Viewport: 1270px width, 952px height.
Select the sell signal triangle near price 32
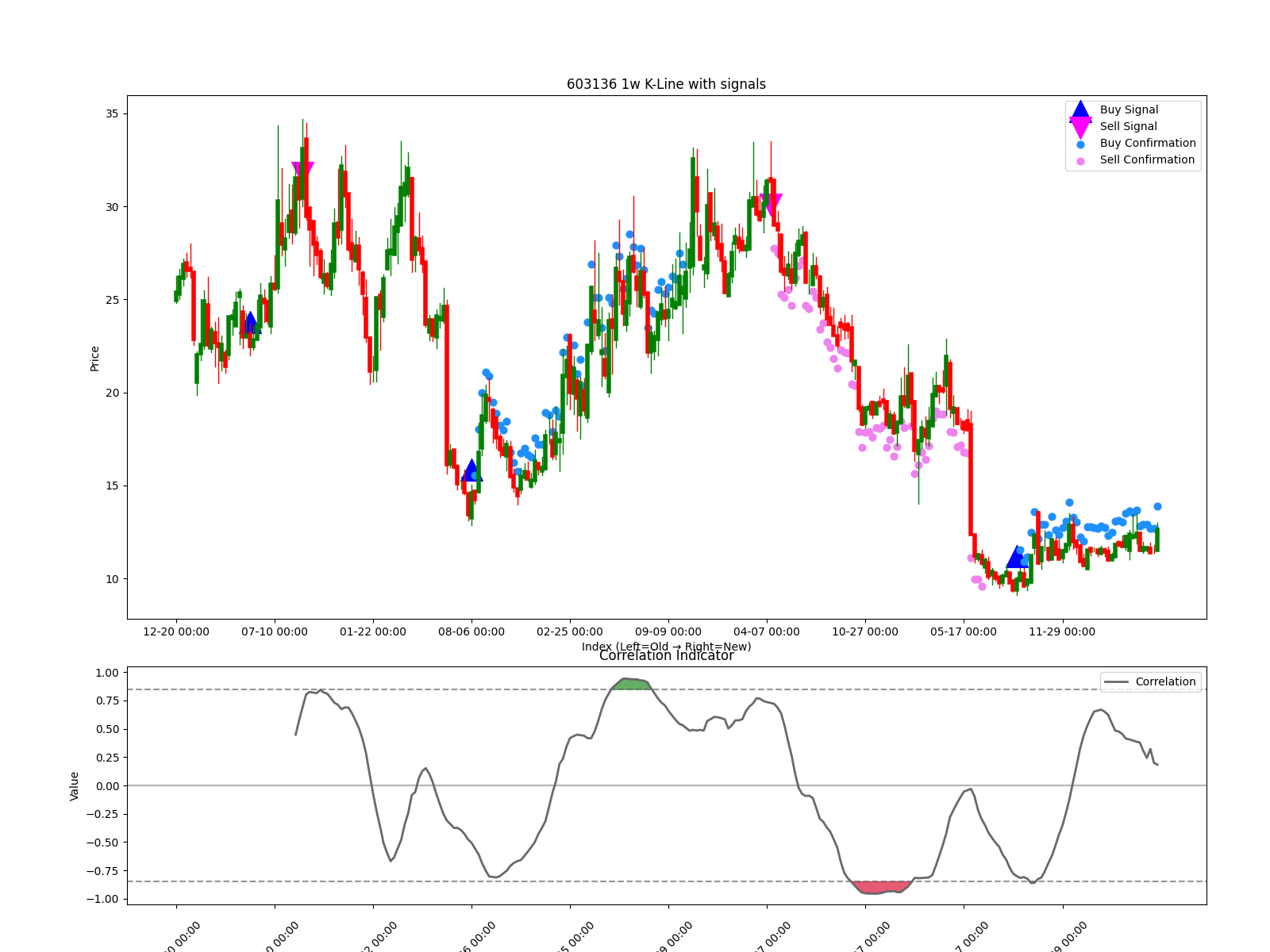302,173
